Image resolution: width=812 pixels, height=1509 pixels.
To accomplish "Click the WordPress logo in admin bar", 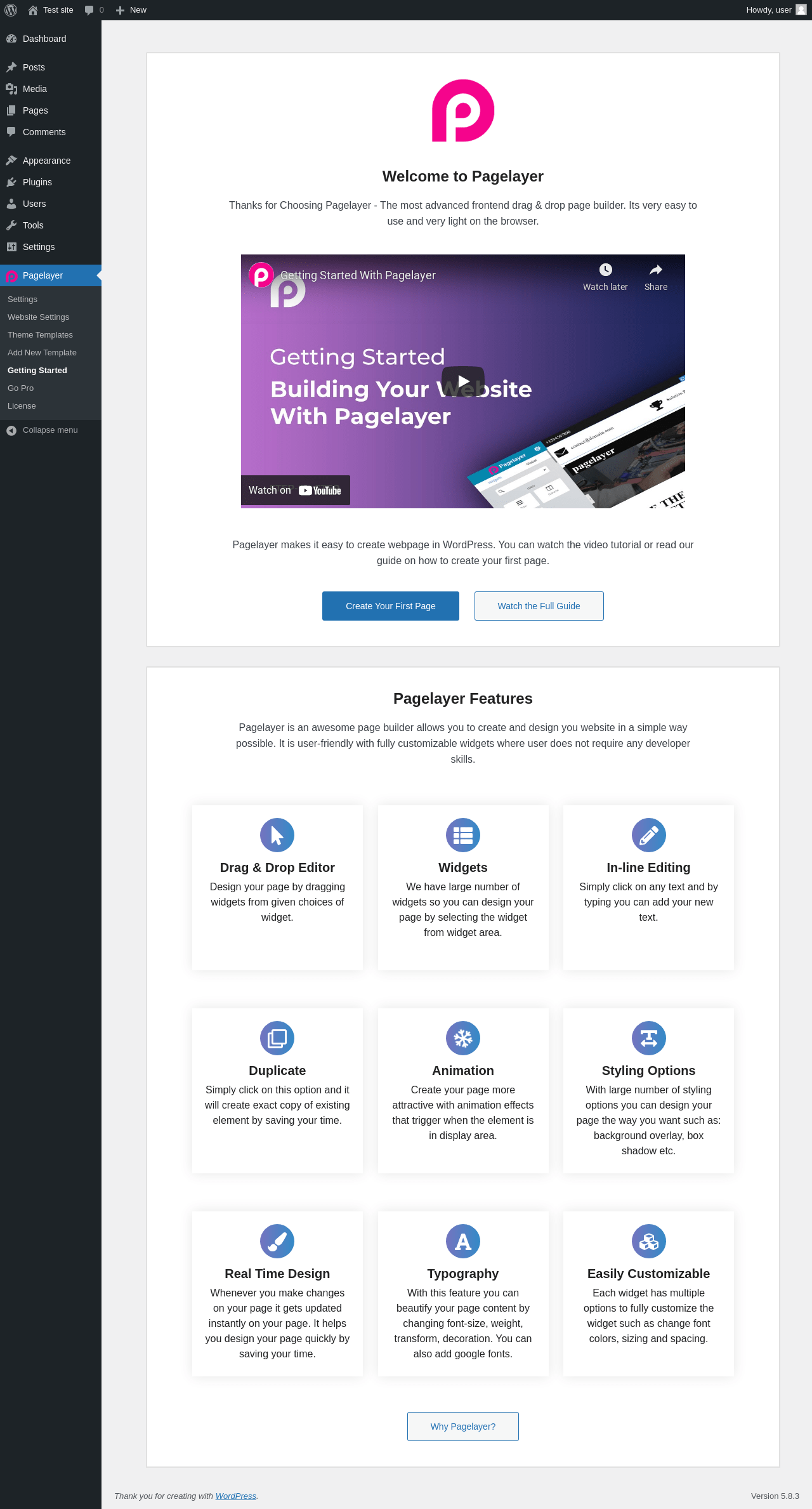I will [11, 10].
